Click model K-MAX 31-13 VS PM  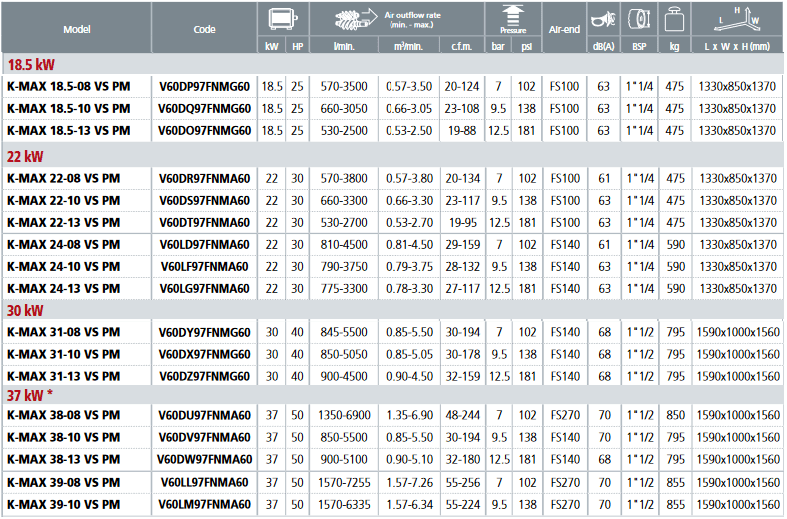pyautogui.click(x=64, y=376)
